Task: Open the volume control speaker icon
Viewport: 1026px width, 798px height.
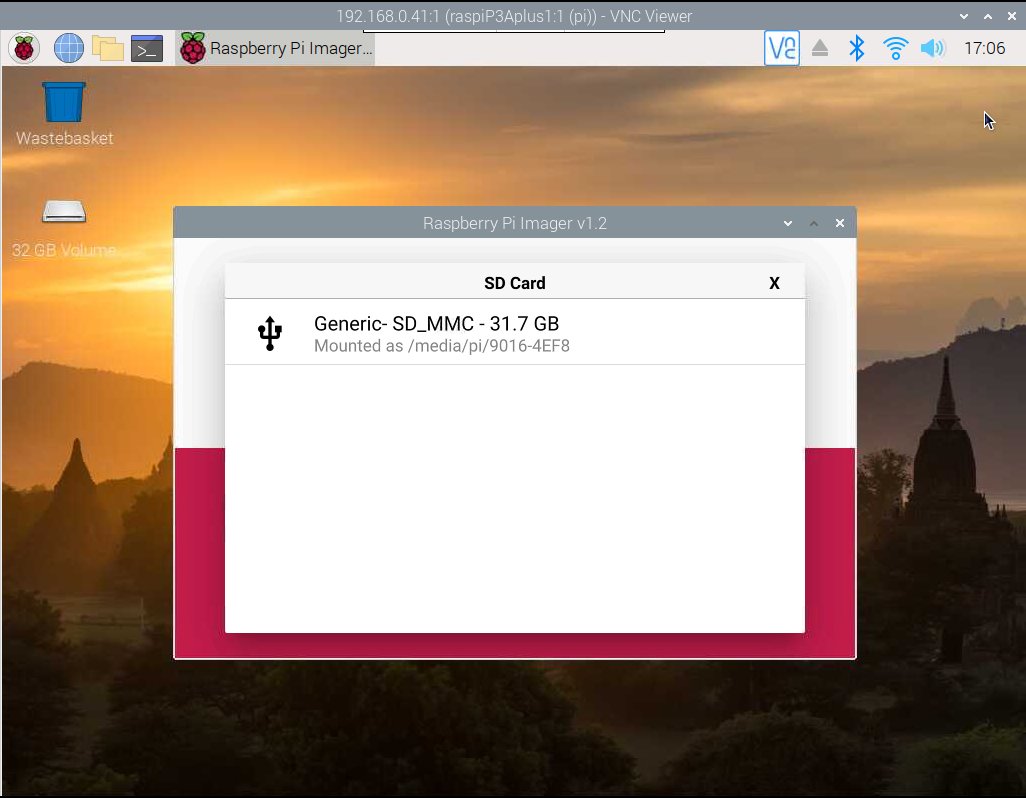Action: [x=933, y=48]
